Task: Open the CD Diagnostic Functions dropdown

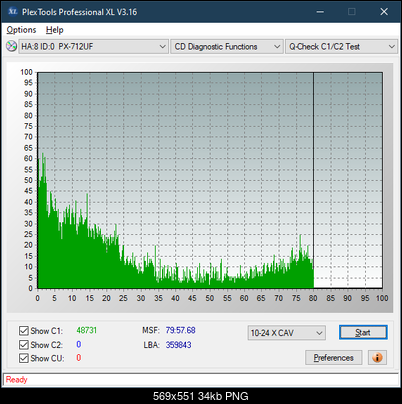Action: 227,47
